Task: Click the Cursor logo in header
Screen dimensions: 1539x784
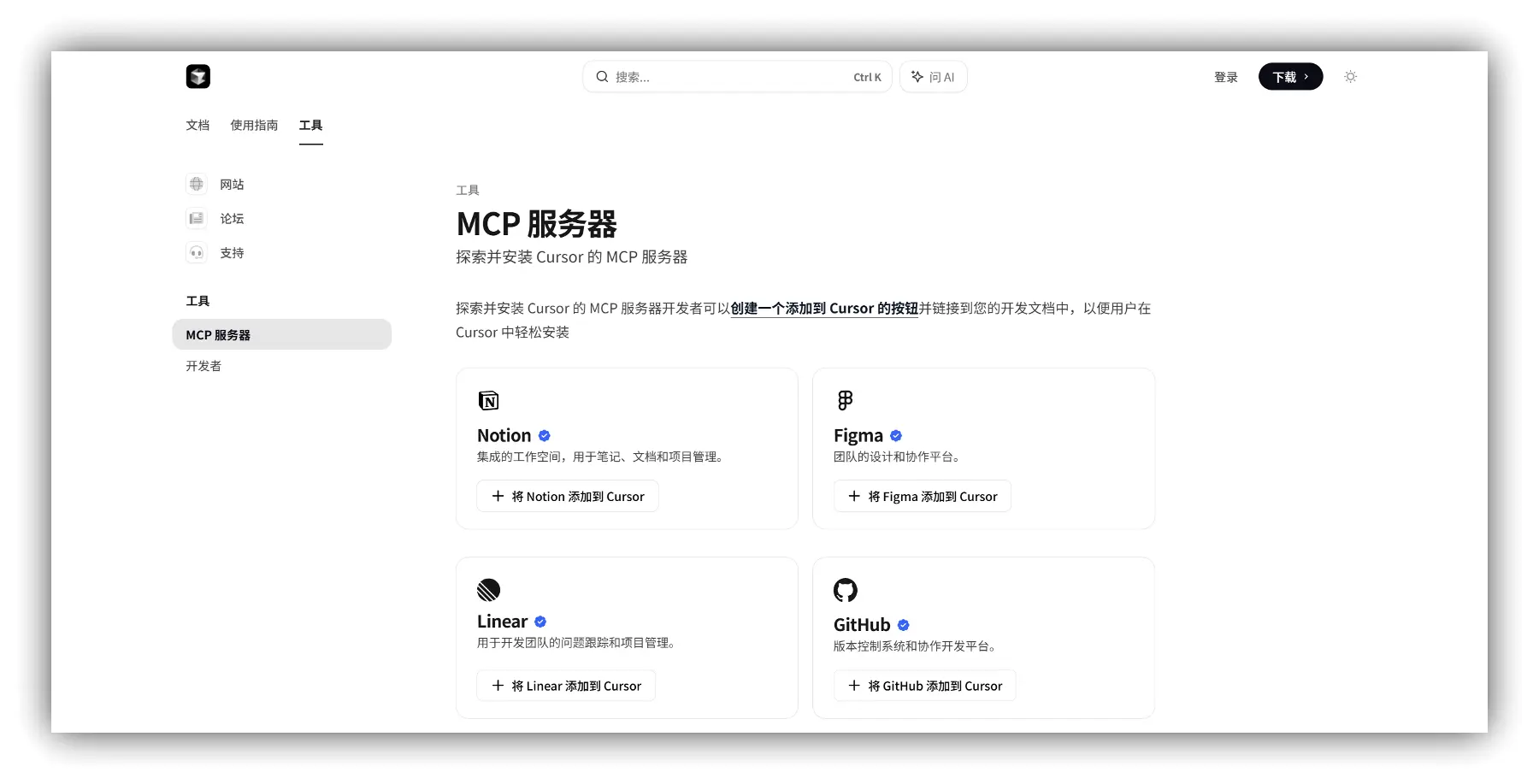Action: (x=198, y=76)
